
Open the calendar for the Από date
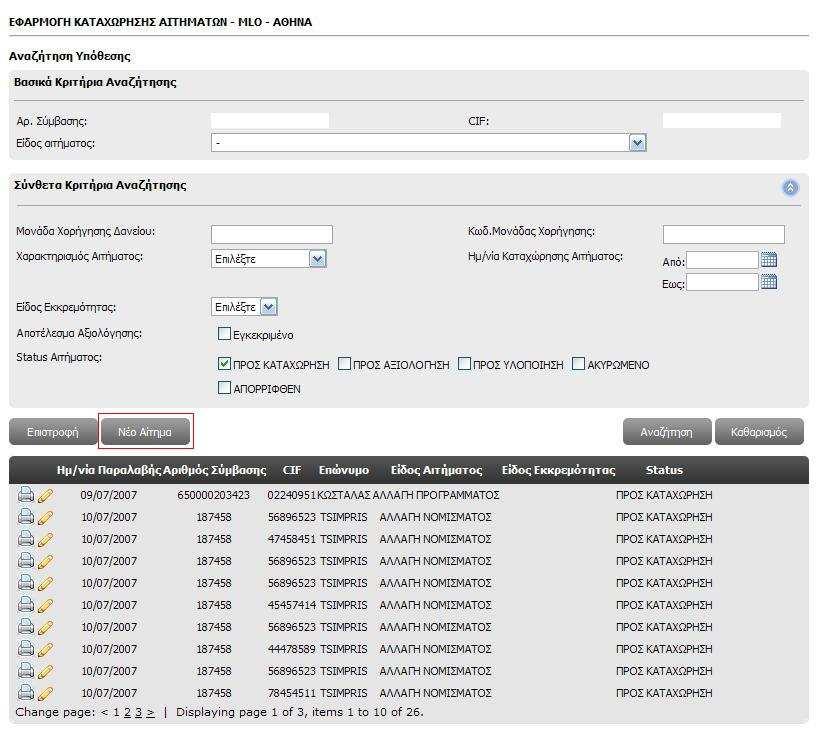point(769,259)
